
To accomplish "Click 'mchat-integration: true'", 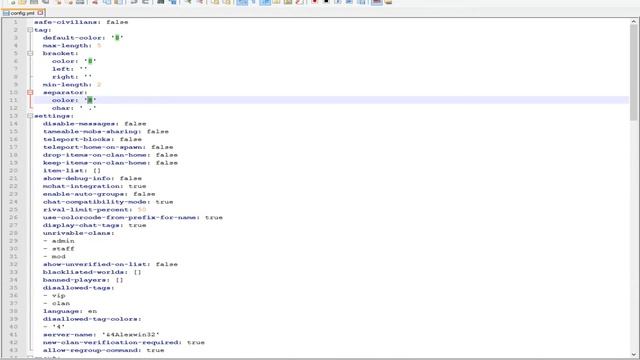I will tap(94, 186).
